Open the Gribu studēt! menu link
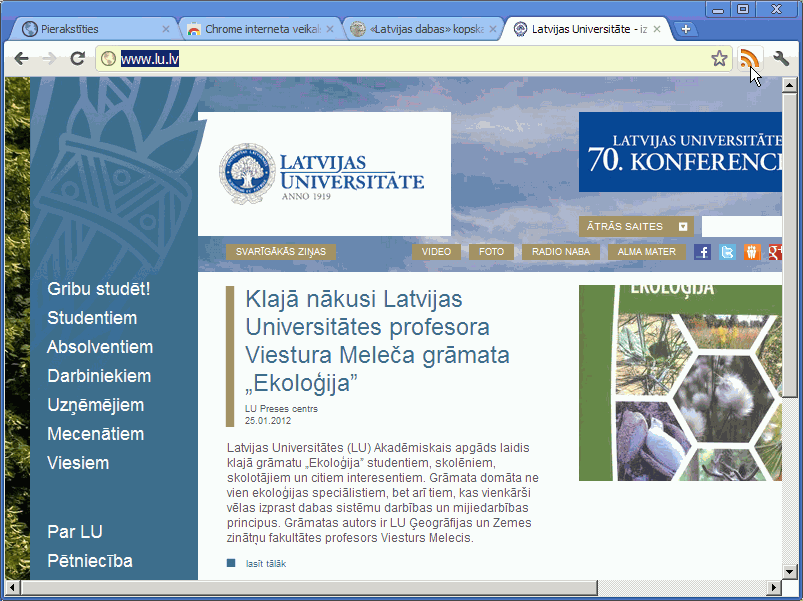This screenshot has width=803, height=601. point(99,289)
